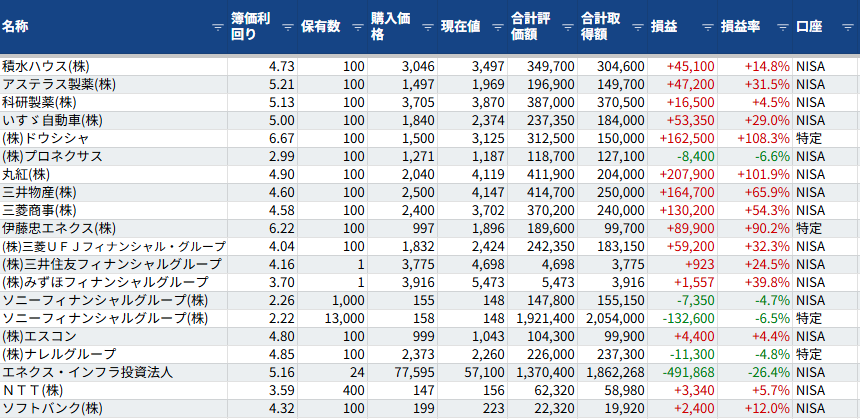This screenshot has width=860, height=419.
Task: Click the -491,868 loss value cell
Action: pos(682,372)
